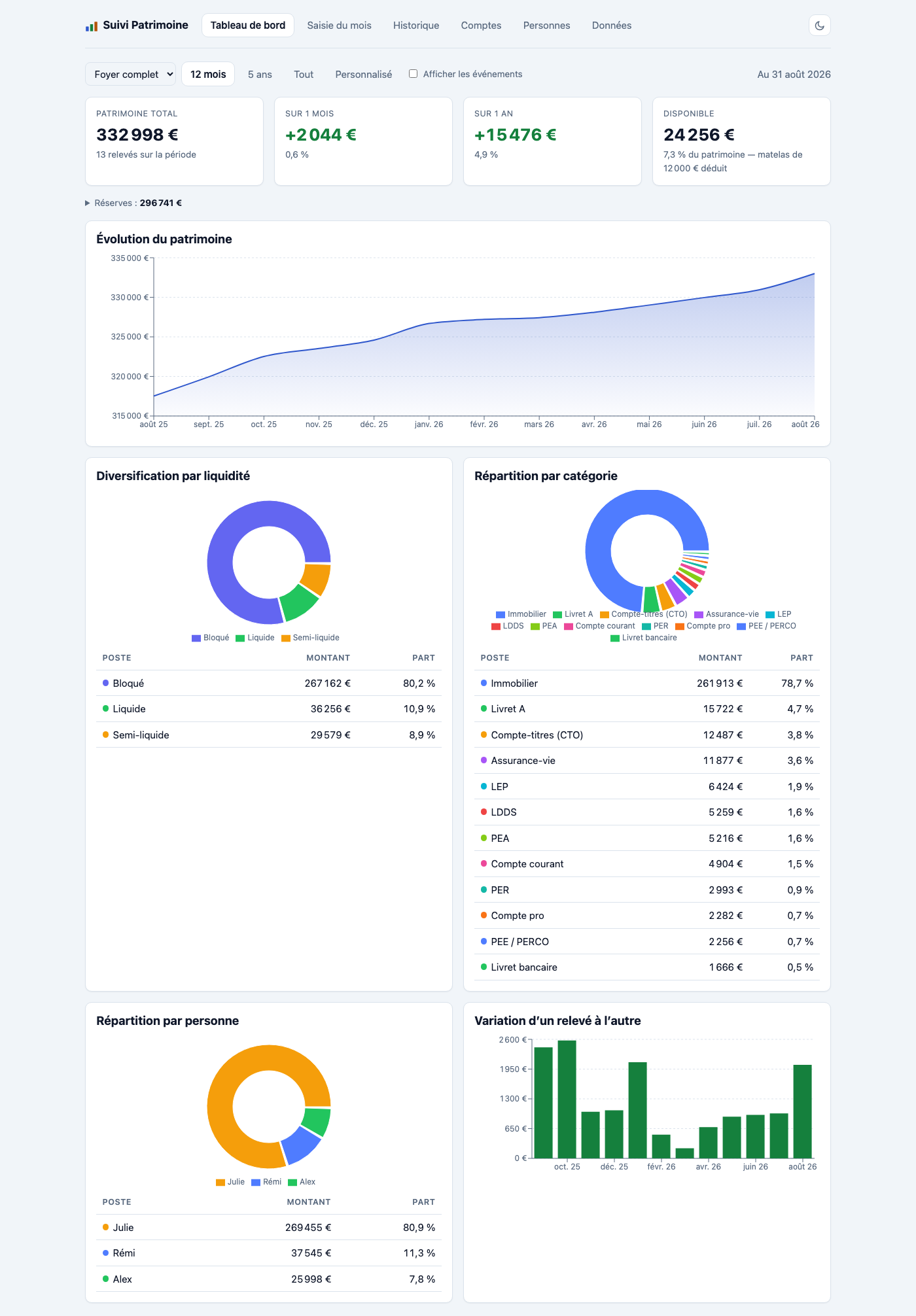Select the Semi-liquide row label
The height and width of the screenshot is (1316, 916).
pyautogui.click(x=141, y=735)
